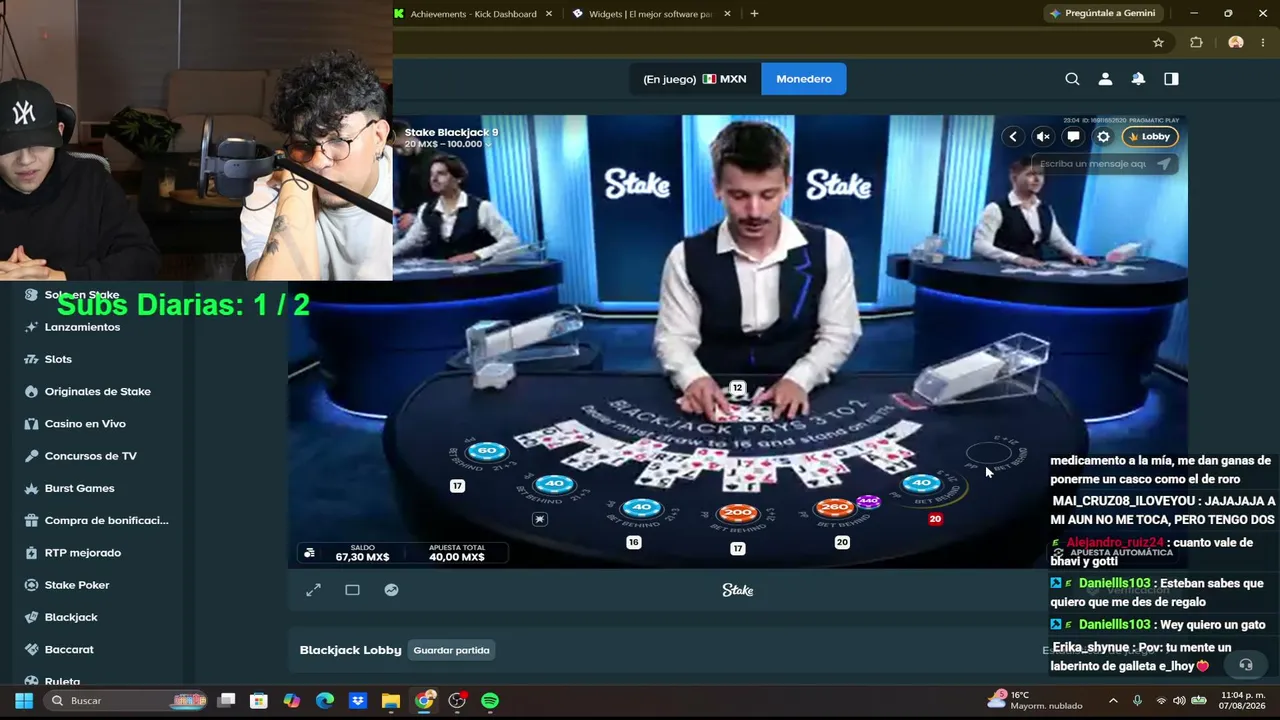Open Stake Poker in the sidebar
Image resolution: width=1280 pixels, height=720 pixels.
pyautogui.click(x=77, y=585)
